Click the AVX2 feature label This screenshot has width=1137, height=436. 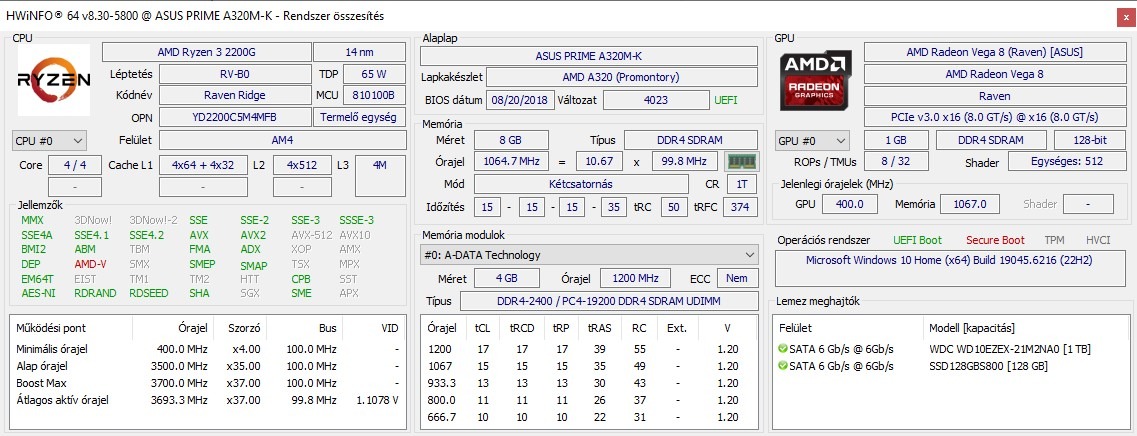pyautogui.click(x=253, y=235)
